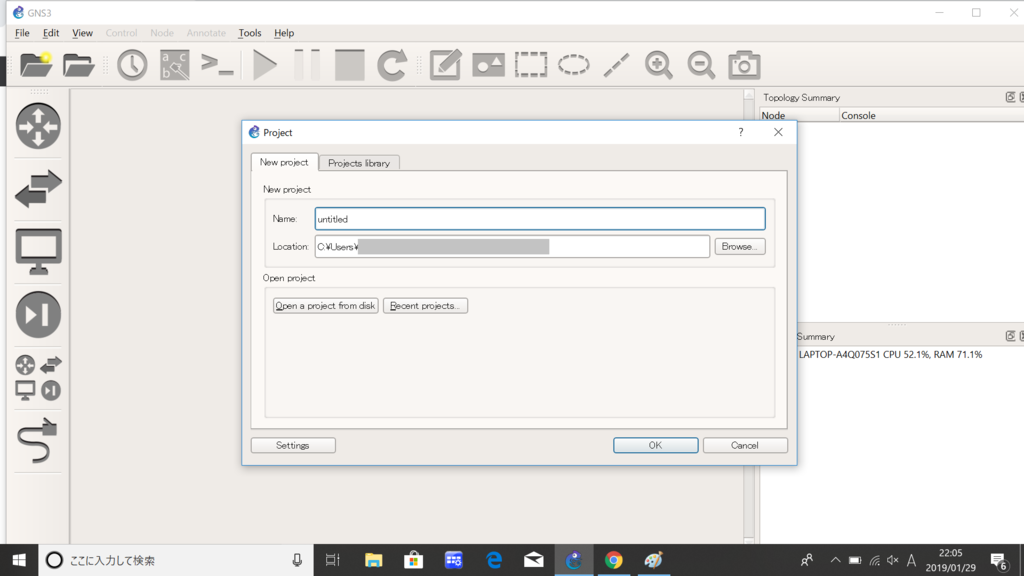The width and height of the screenshot is (1024, 576).
Task: Open the Help menu
Action: [x=283, y=33]
